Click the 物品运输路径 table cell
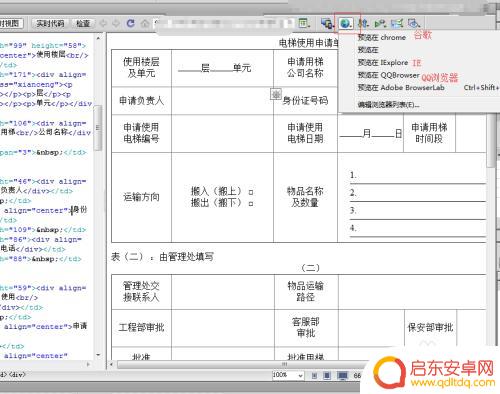Image resolution: width=500 pixels, height=394 pixels. (x=306, y=292)
